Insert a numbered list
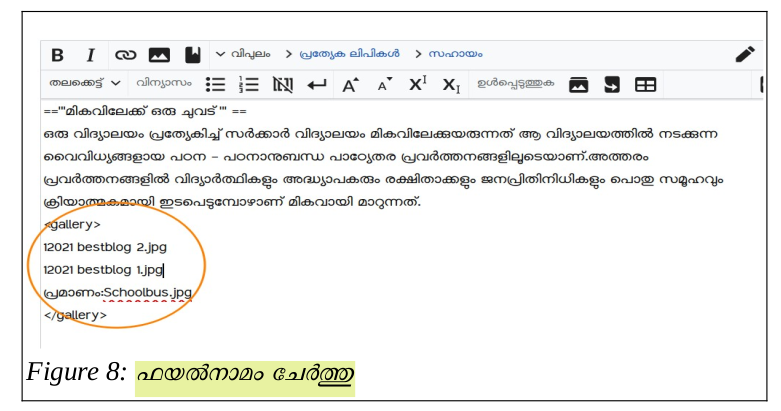The image size is (781, 411). 249,84
